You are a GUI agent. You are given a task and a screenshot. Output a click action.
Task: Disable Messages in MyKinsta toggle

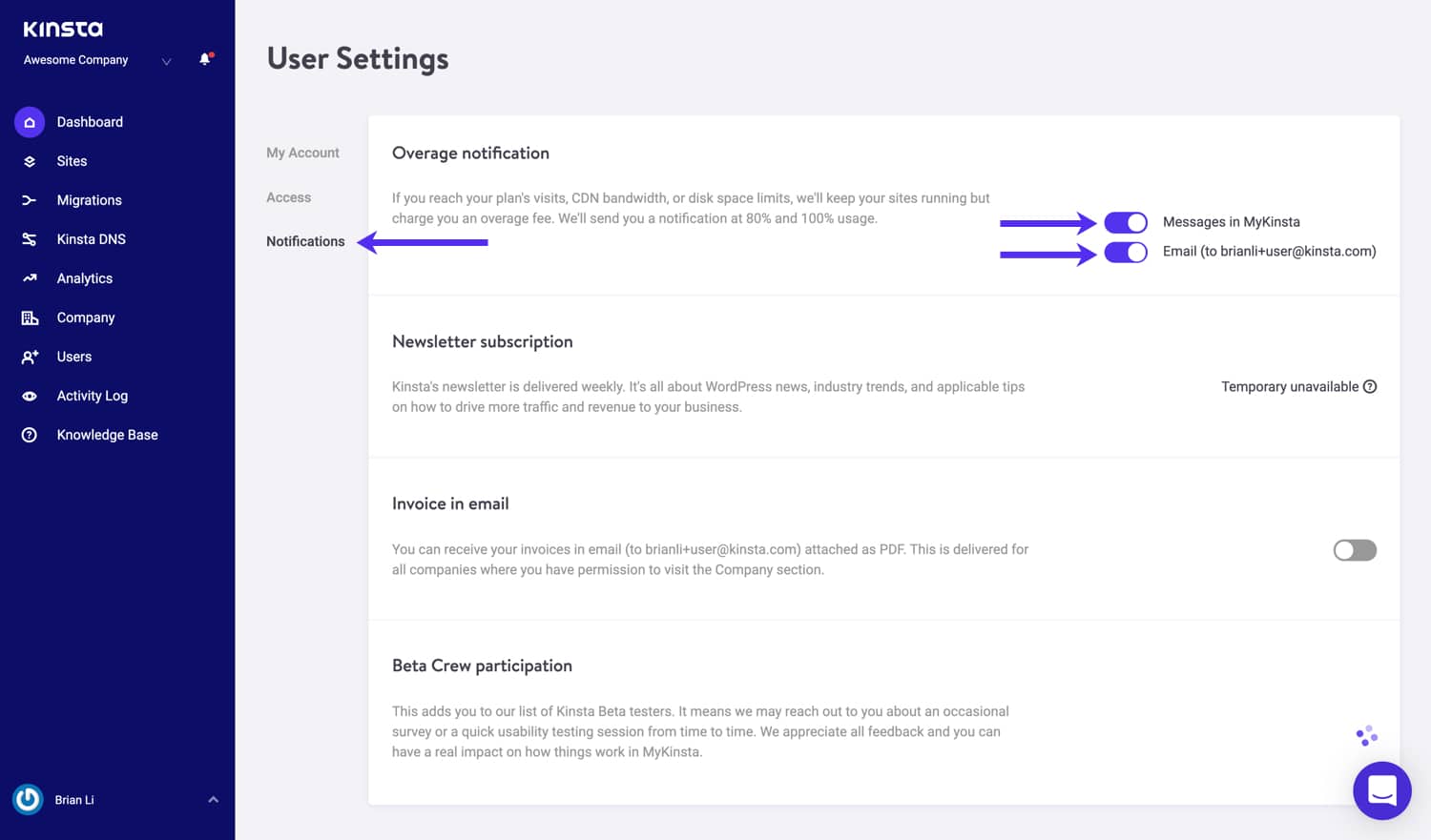1126,222
